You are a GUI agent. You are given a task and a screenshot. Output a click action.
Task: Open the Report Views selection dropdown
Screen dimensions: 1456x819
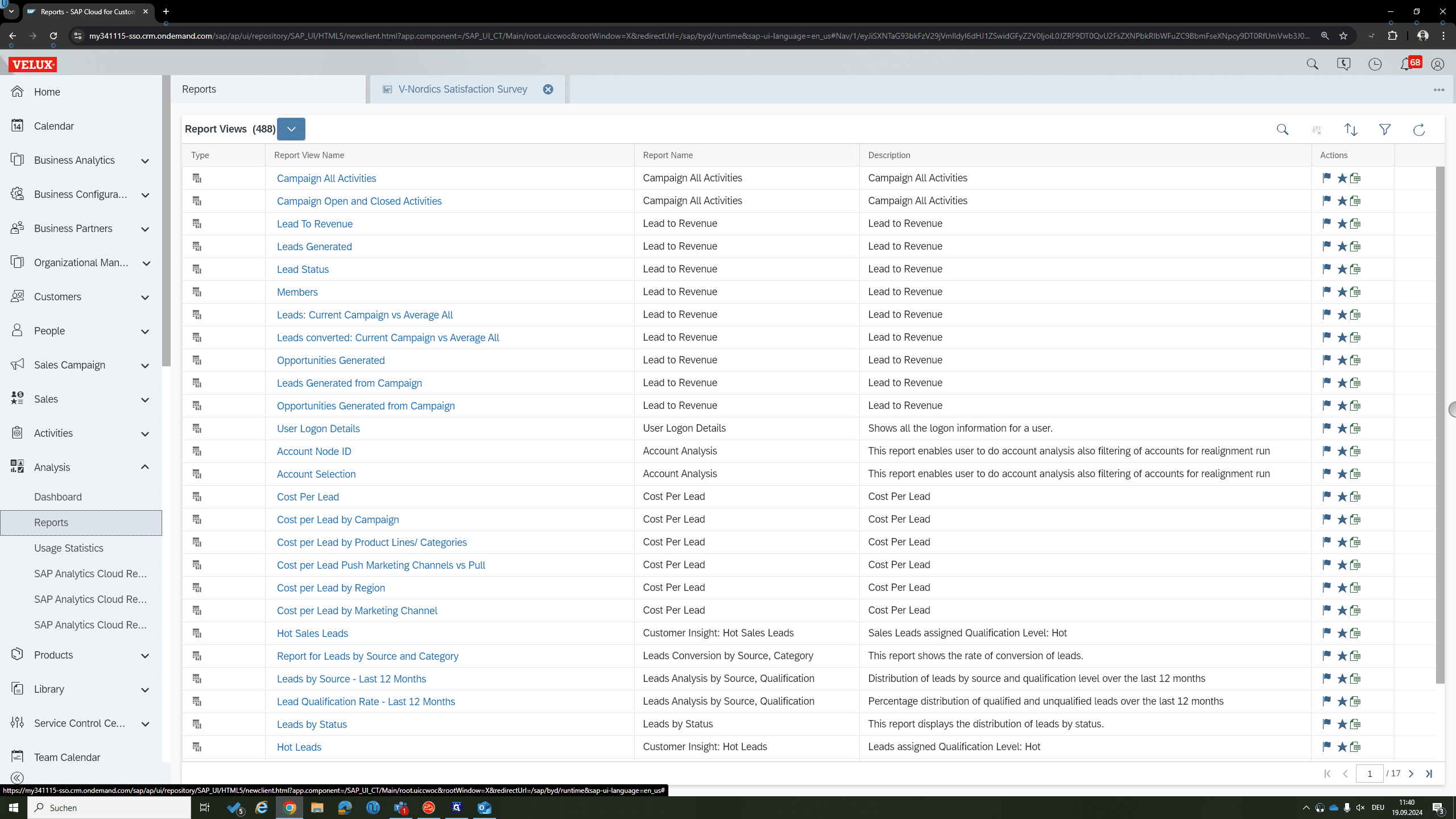(291, 129)
